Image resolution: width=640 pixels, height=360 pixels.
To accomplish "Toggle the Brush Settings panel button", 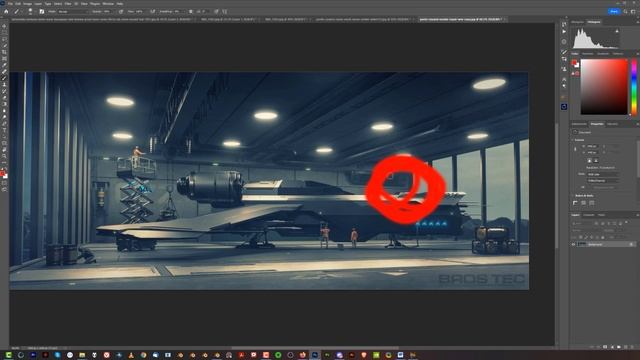I will [x=42, y=11].
